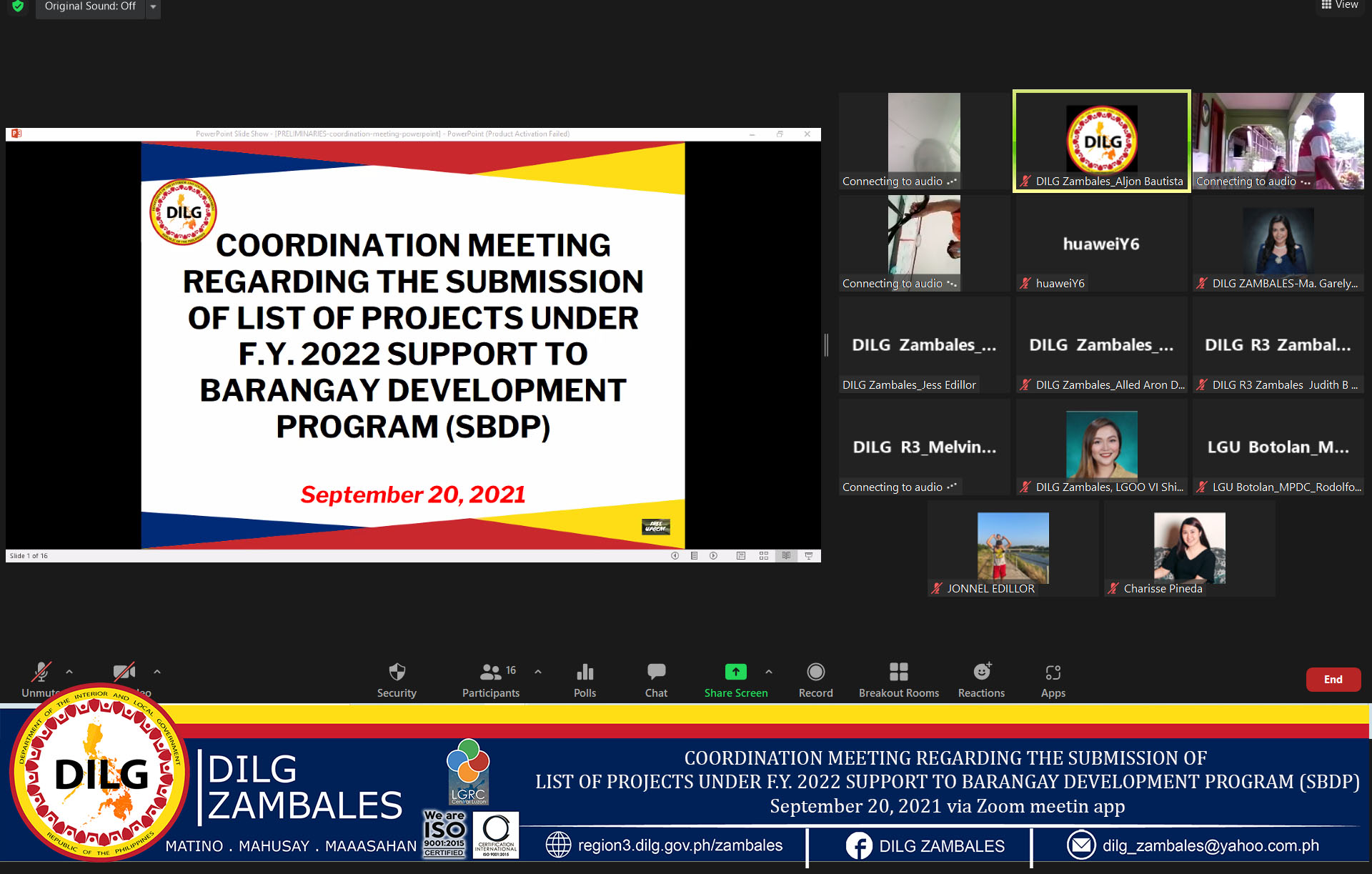Switch PowerPoint to Reading view
This screenshot has height=874, width=1372.
(786, 555)
